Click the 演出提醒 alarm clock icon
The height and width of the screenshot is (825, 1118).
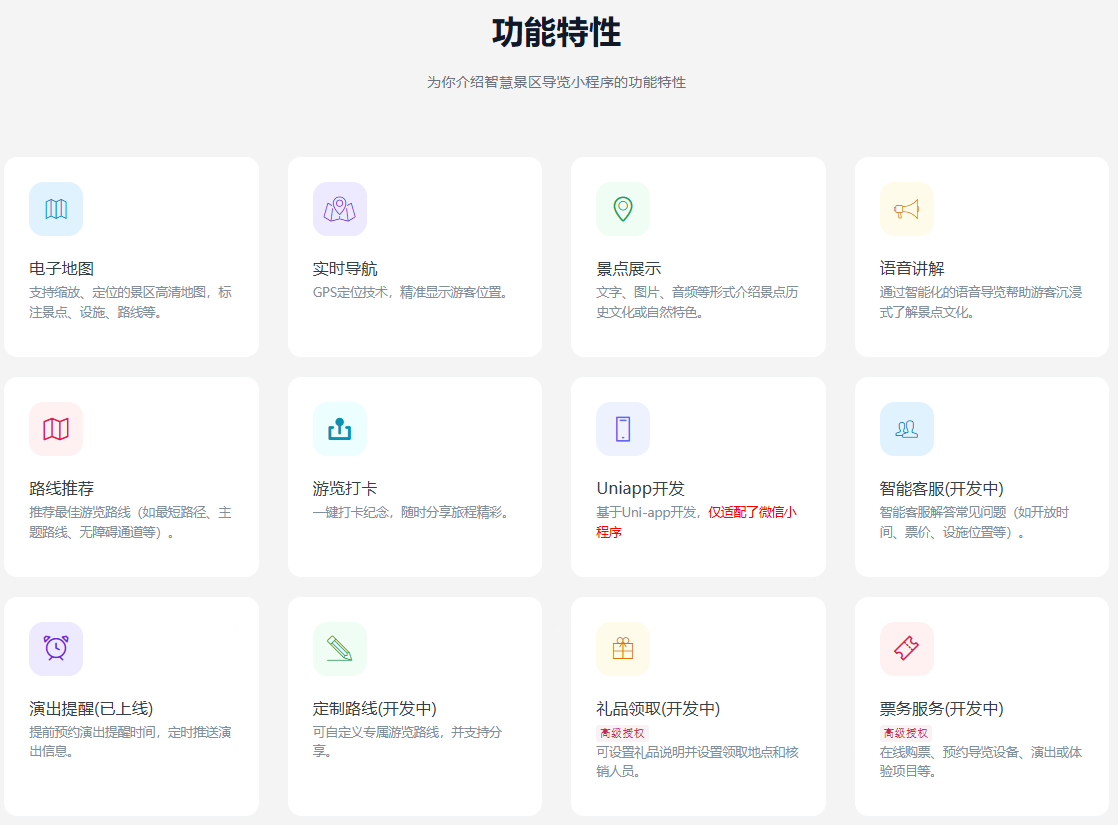click(56, 649)
